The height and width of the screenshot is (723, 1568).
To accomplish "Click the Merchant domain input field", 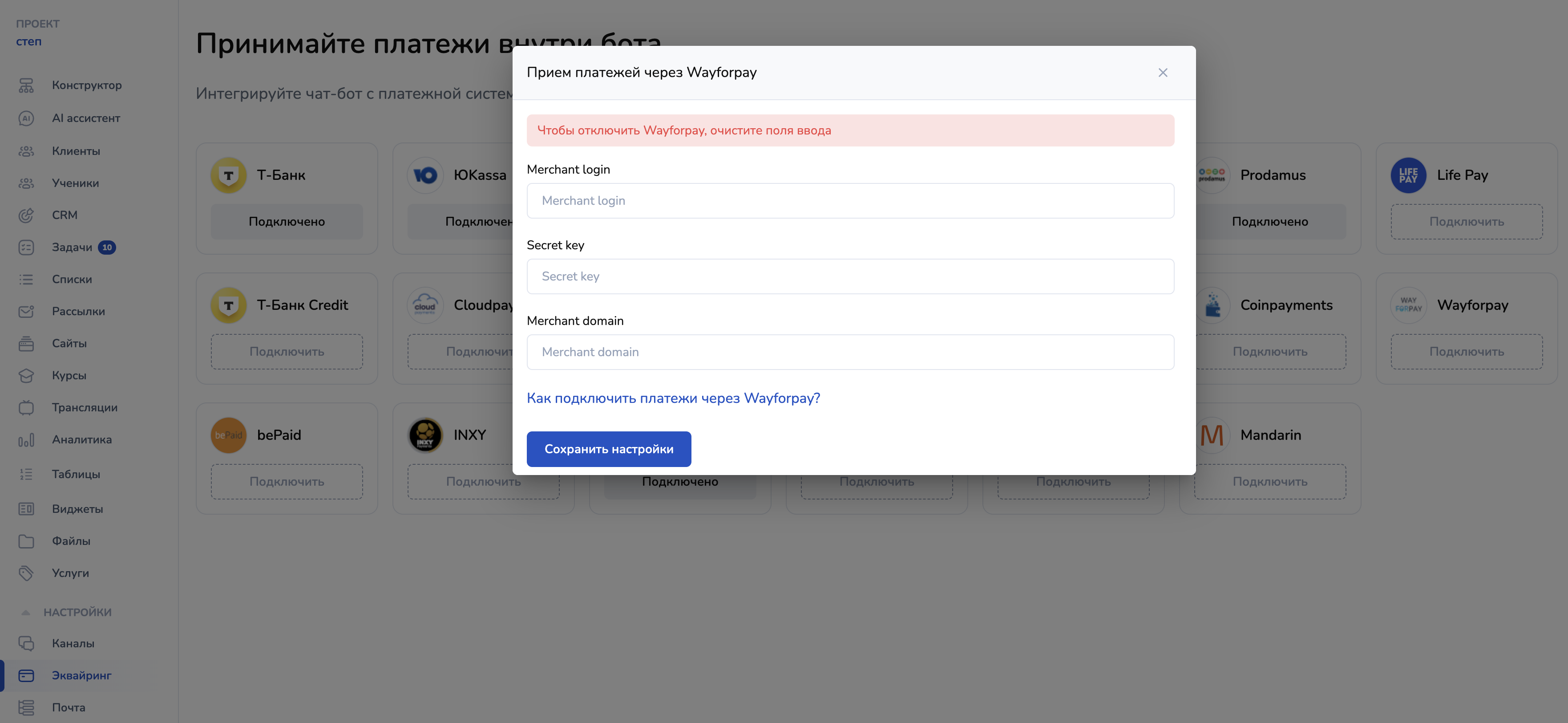I will [850, 352].
